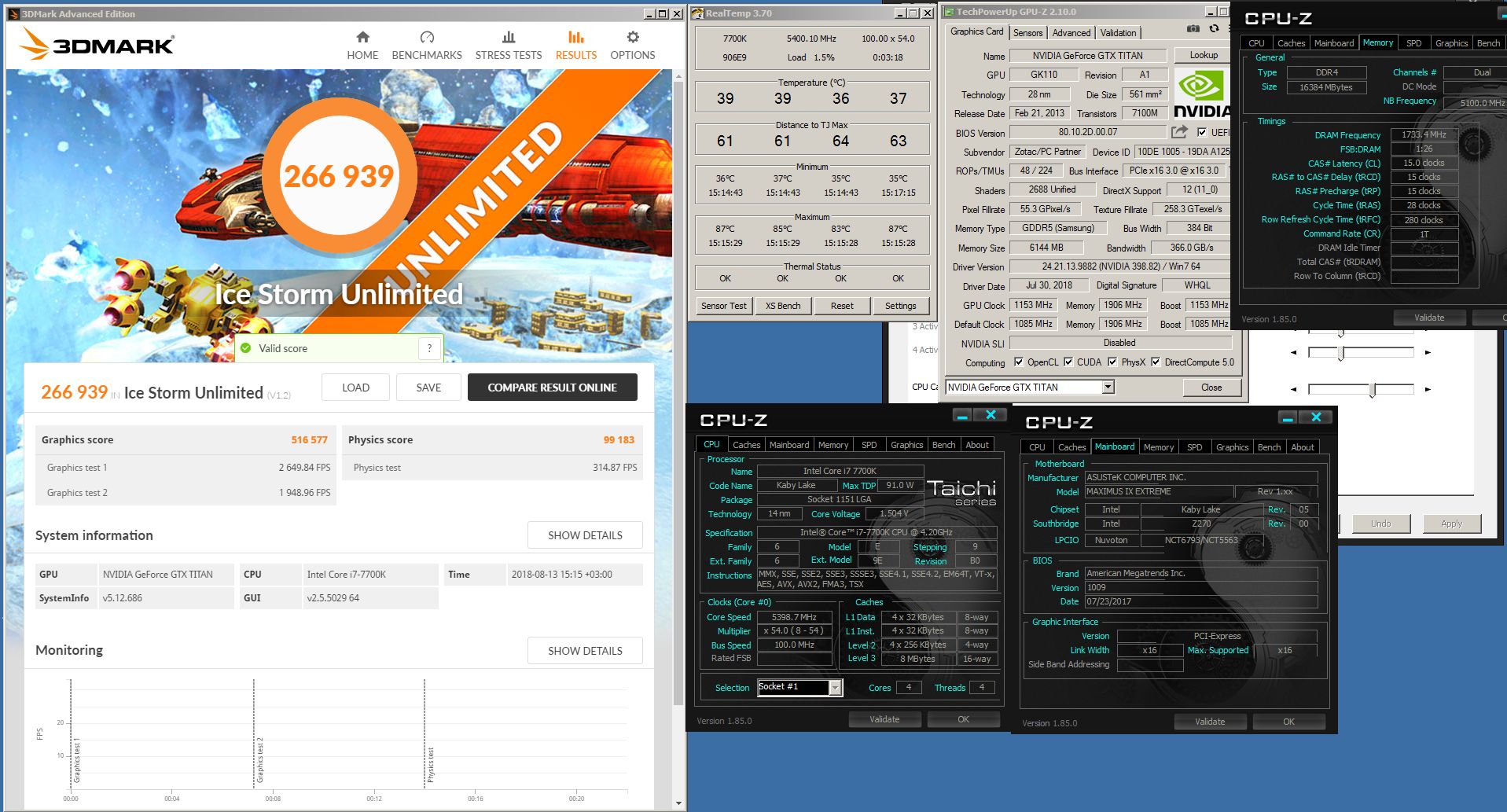Click the 3DMark title bar app icon
The width and height of the screenshot is (1507, 812).
point(13,13)
